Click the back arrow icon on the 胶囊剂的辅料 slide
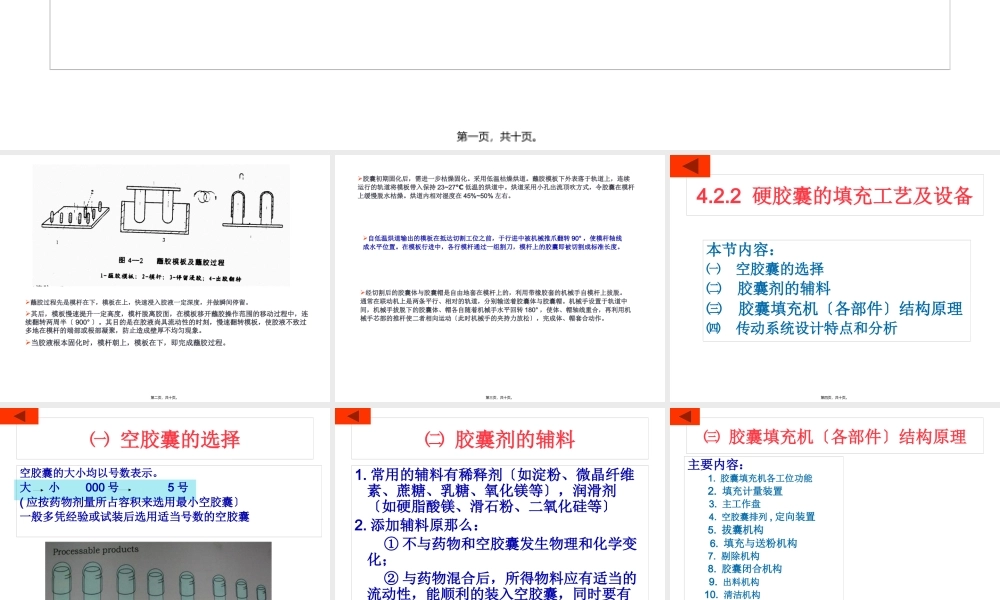 [x=354, y=415]
